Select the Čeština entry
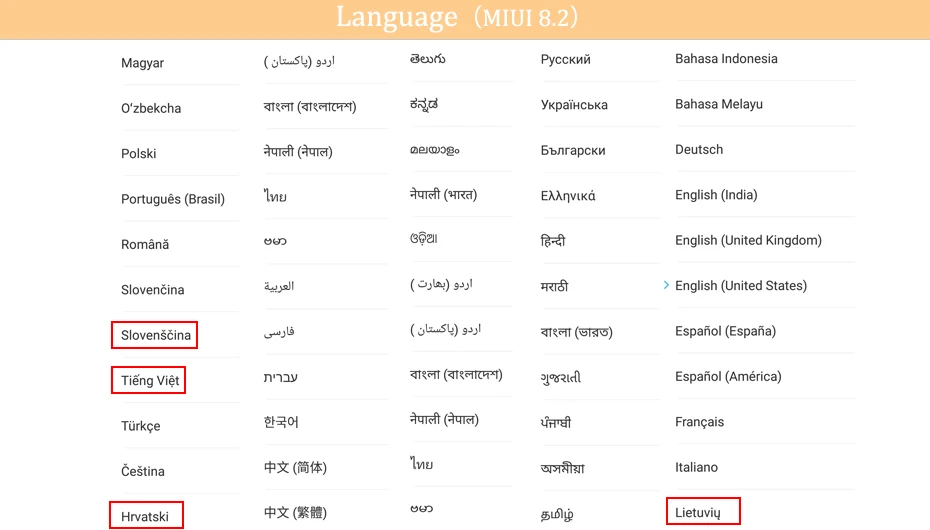The width and height of the screenshot is (930, 530). [x=142, y=471]
